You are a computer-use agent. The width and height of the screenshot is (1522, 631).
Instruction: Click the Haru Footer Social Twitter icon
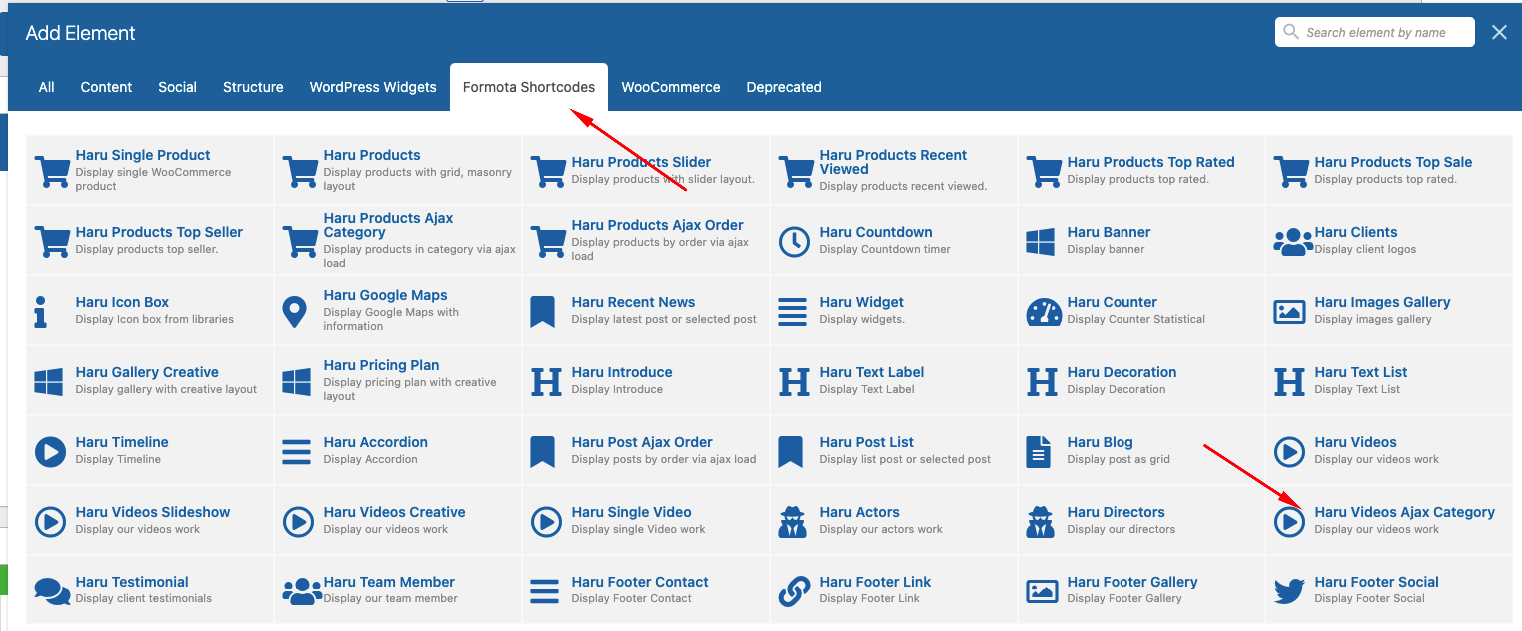(1290, 591)
